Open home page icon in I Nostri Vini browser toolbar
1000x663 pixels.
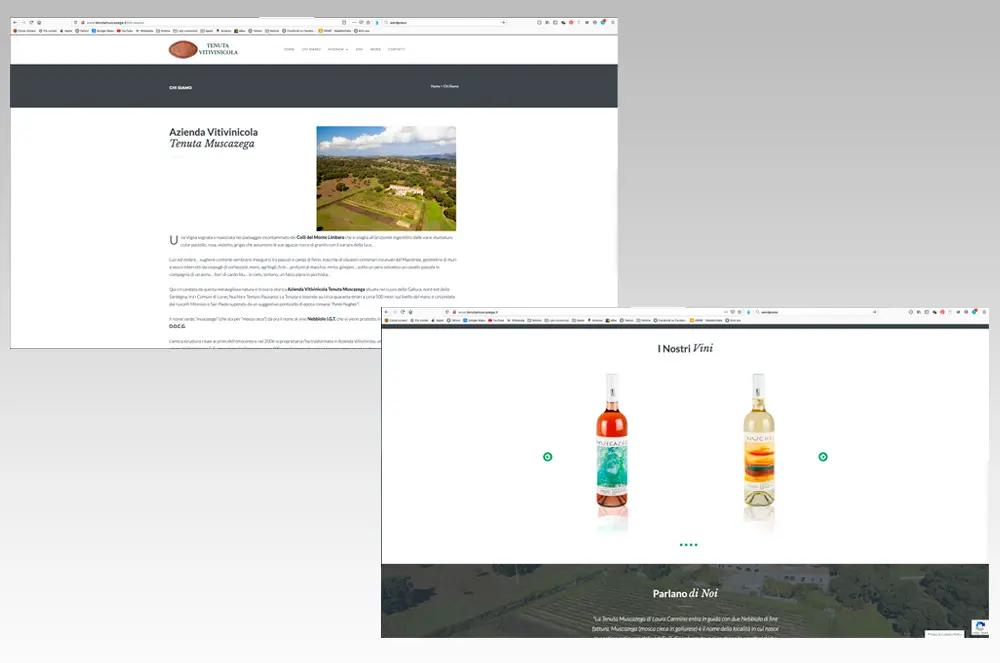point(410,312)
